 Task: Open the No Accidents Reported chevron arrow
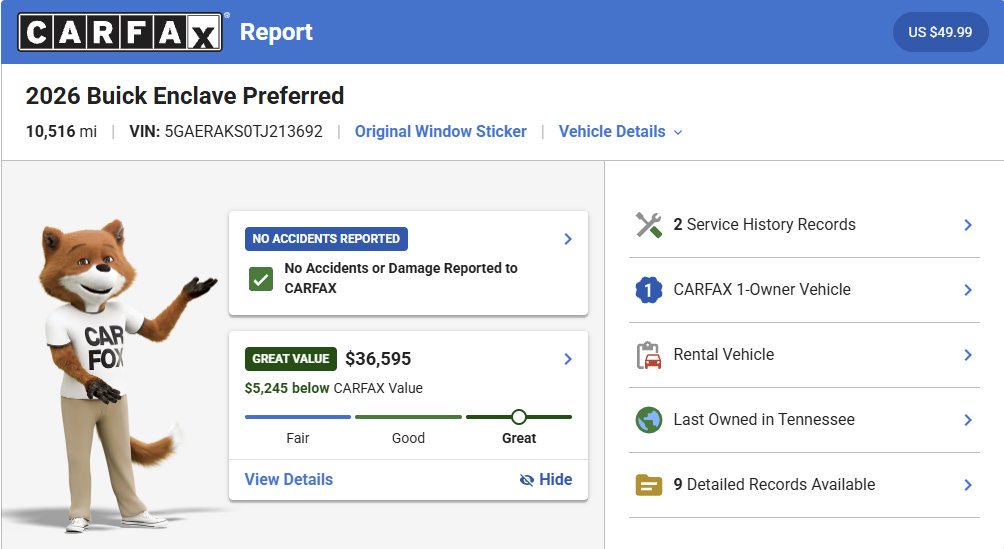[x=567, y=239]
